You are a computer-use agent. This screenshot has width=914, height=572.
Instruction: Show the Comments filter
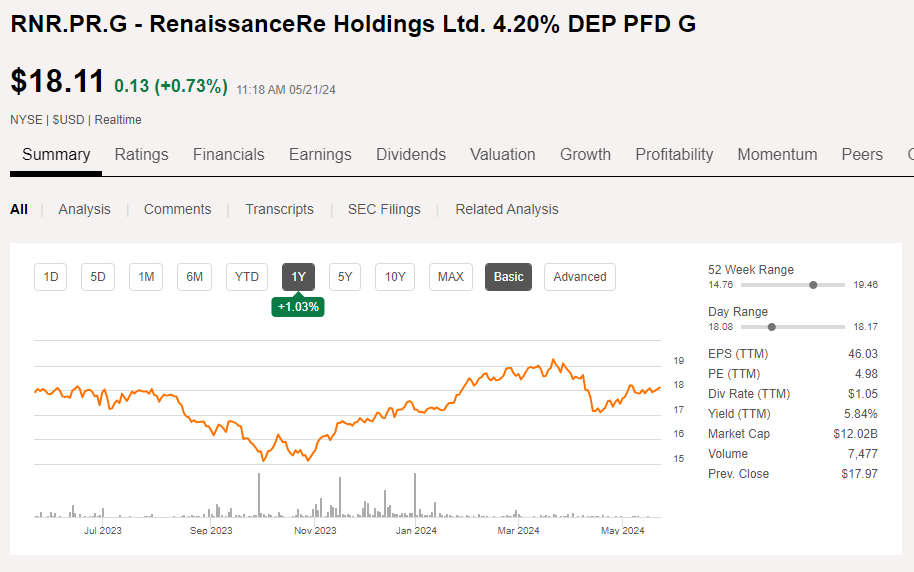(177, 209)
